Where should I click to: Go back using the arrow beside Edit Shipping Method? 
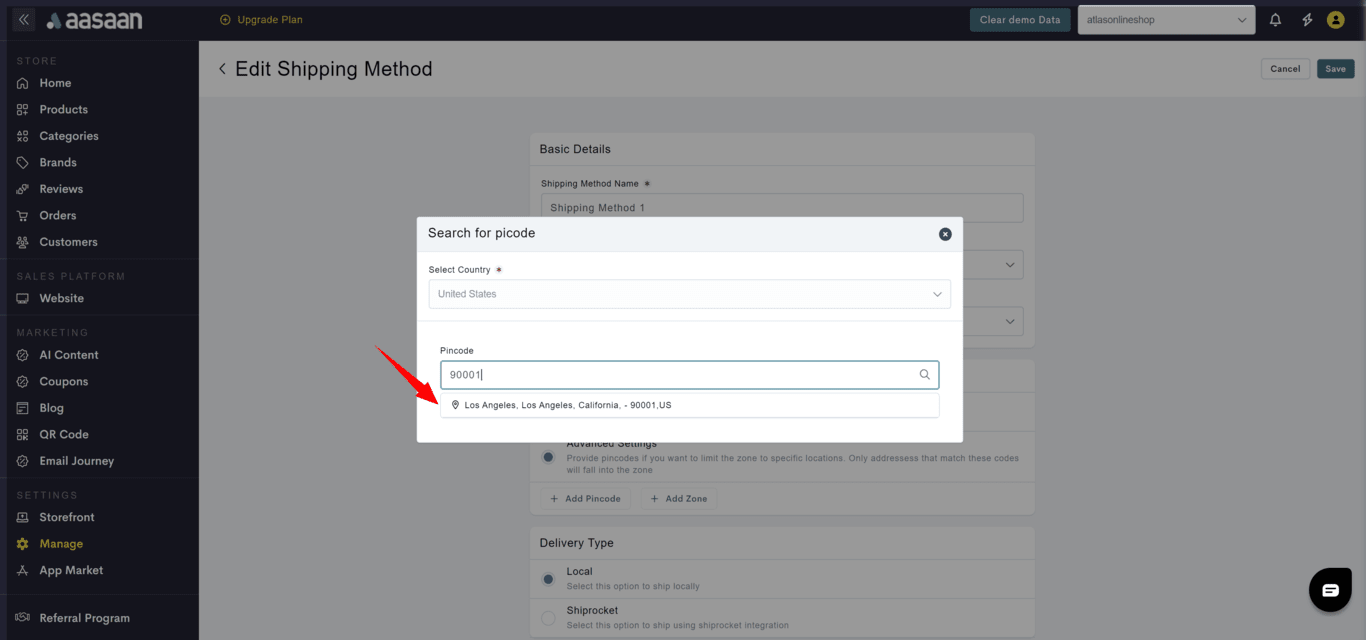(222, 69)
